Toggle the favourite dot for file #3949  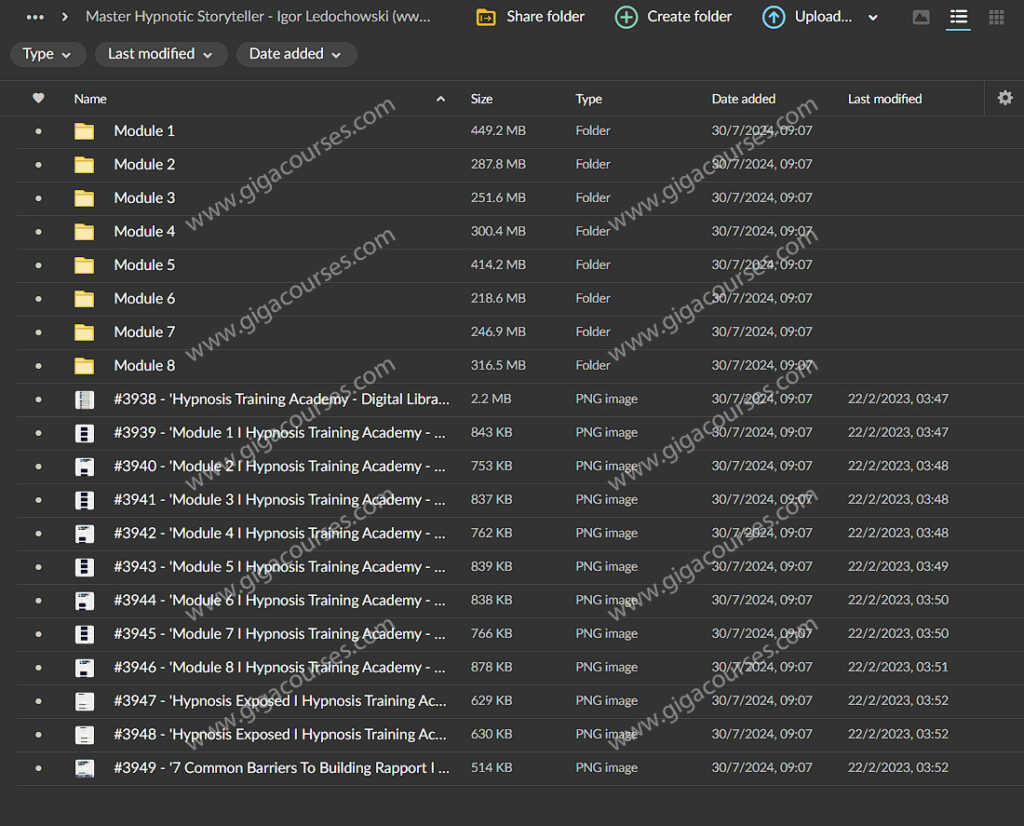[x=38, y=768]
